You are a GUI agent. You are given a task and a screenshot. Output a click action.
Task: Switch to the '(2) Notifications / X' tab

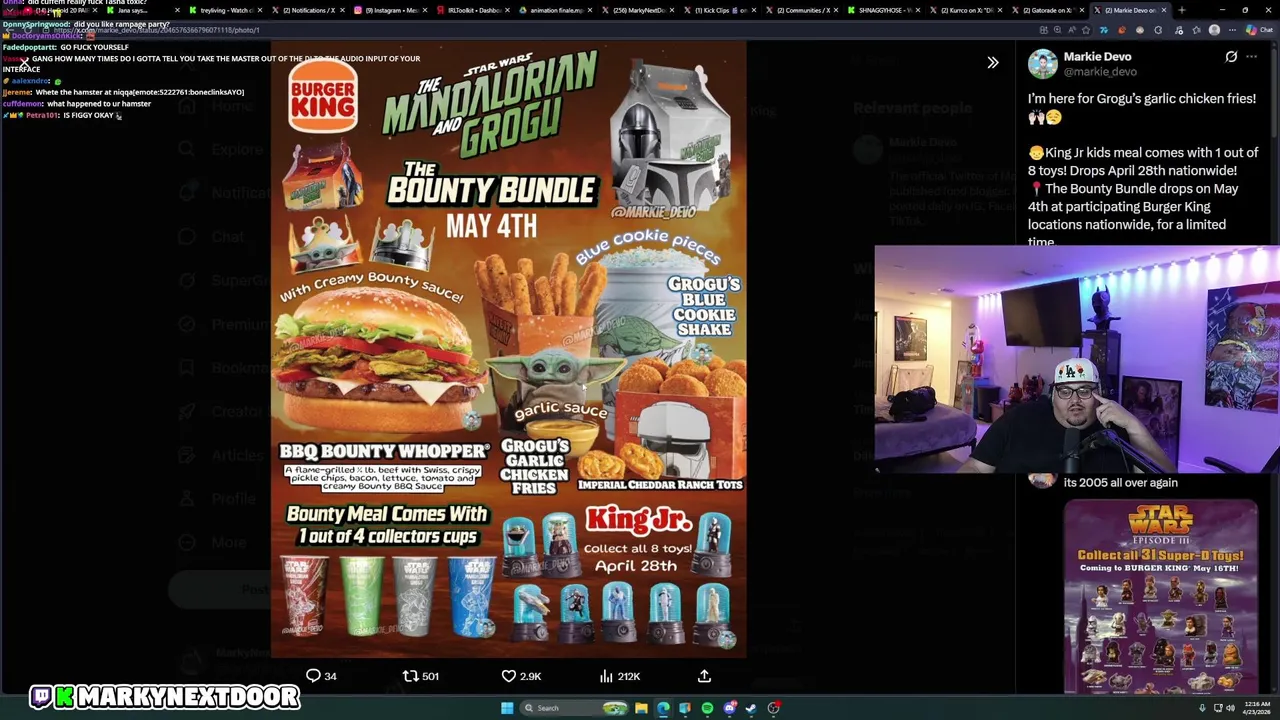pos(307,10)
